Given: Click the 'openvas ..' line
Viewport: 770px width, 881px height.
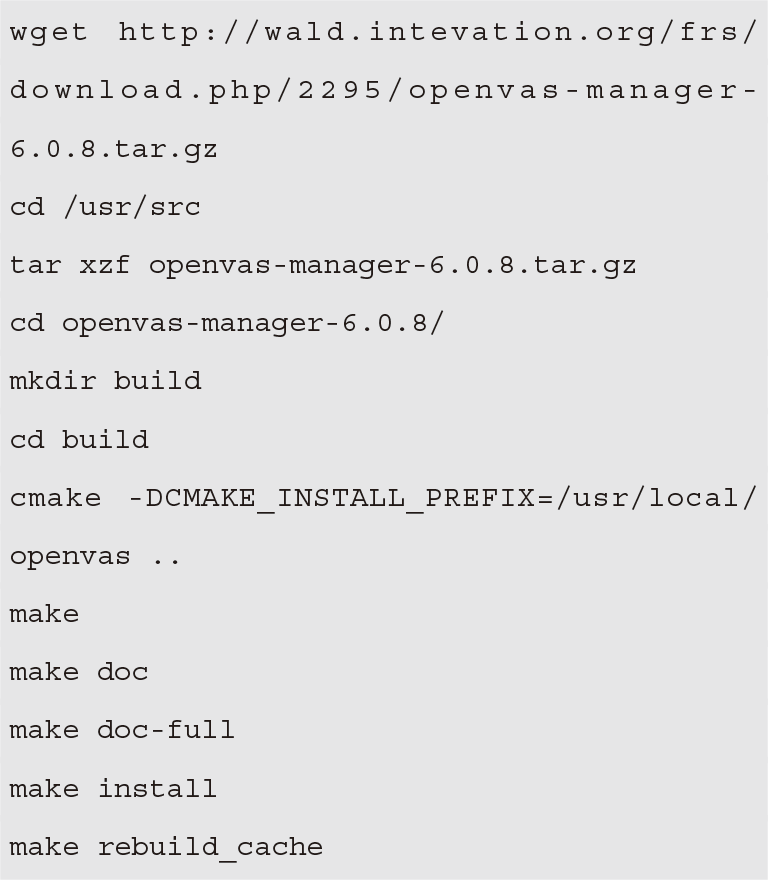Looking at the screenshot, I should coord(95,557).
